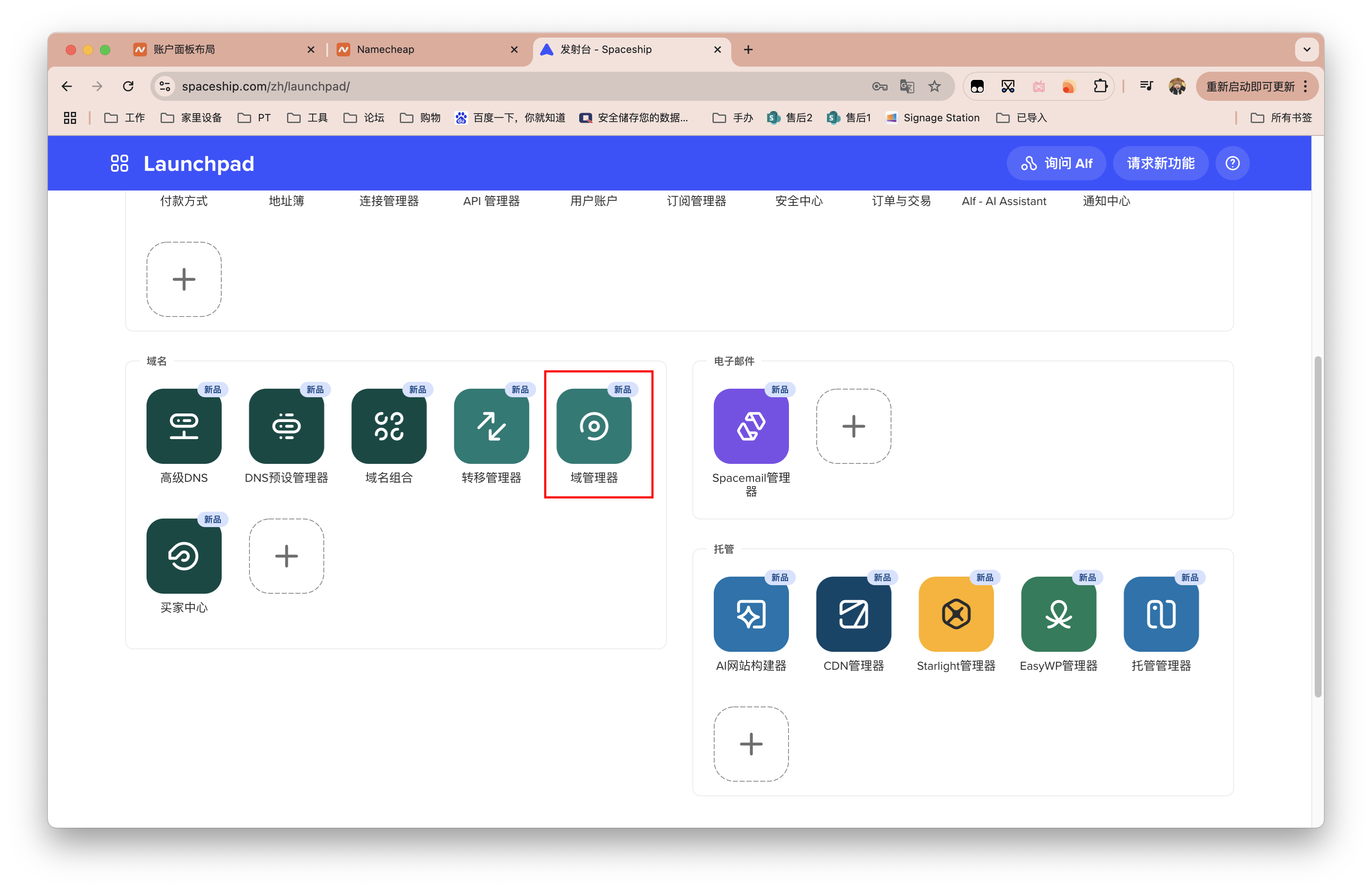
Task: Open the 高级DNS app icon
Action: coord(184,426)
